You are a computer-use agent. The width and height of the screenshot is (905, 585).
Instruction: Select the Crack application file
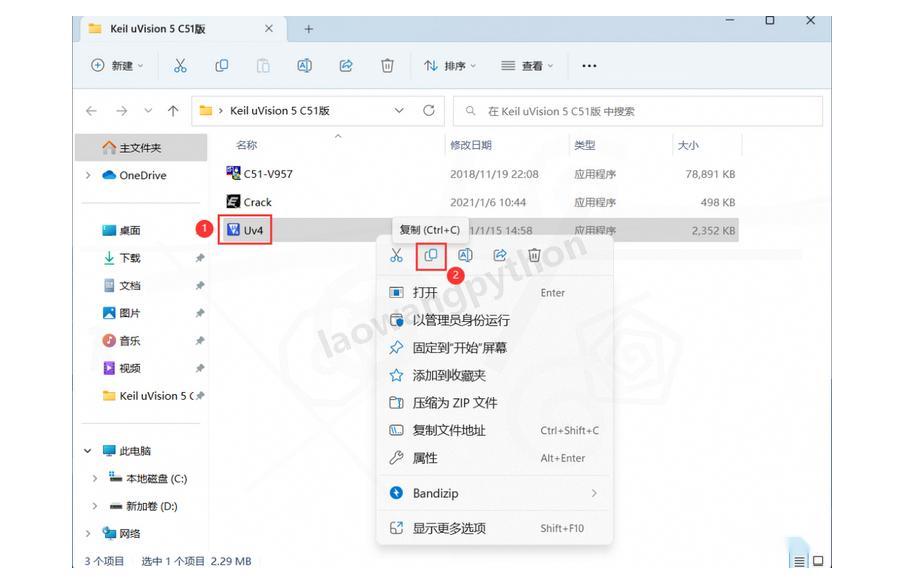[249, 202]
